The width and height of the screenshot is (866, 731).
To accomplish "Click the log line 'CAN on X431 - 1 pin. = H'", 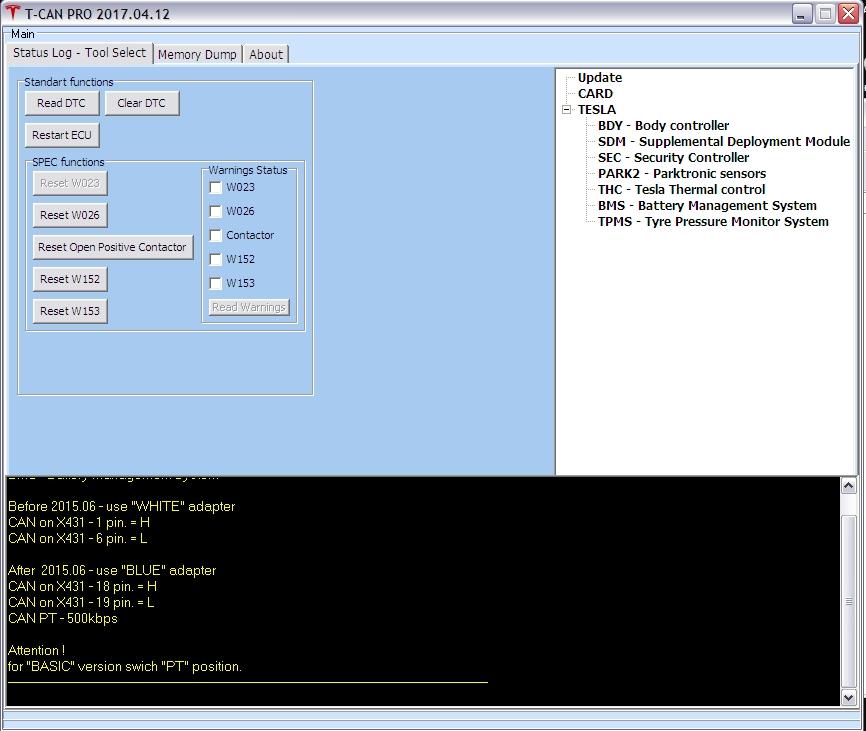I will tap(79, 523).
